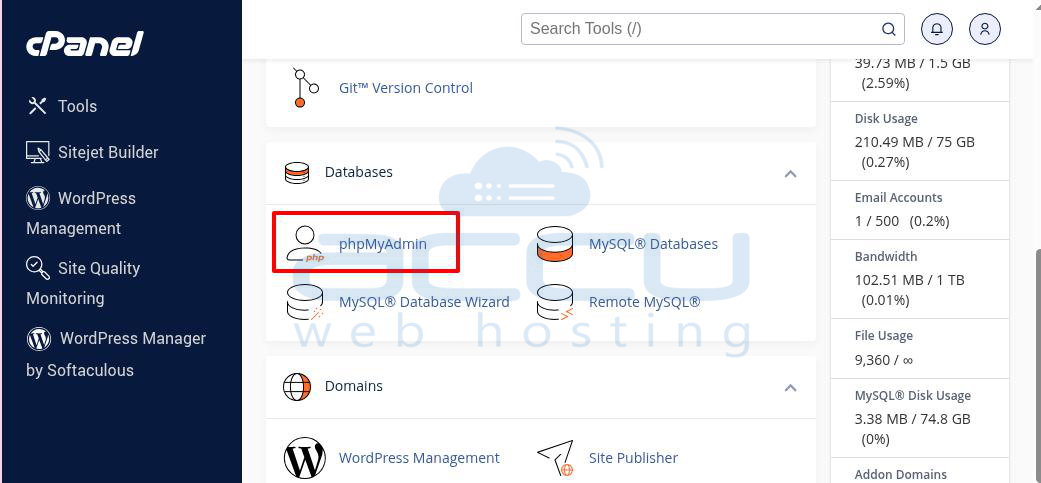Click Site Quality Monitoring magnifier icon
This screenshot has height=483, width=1041.
[x=38, y=268]
